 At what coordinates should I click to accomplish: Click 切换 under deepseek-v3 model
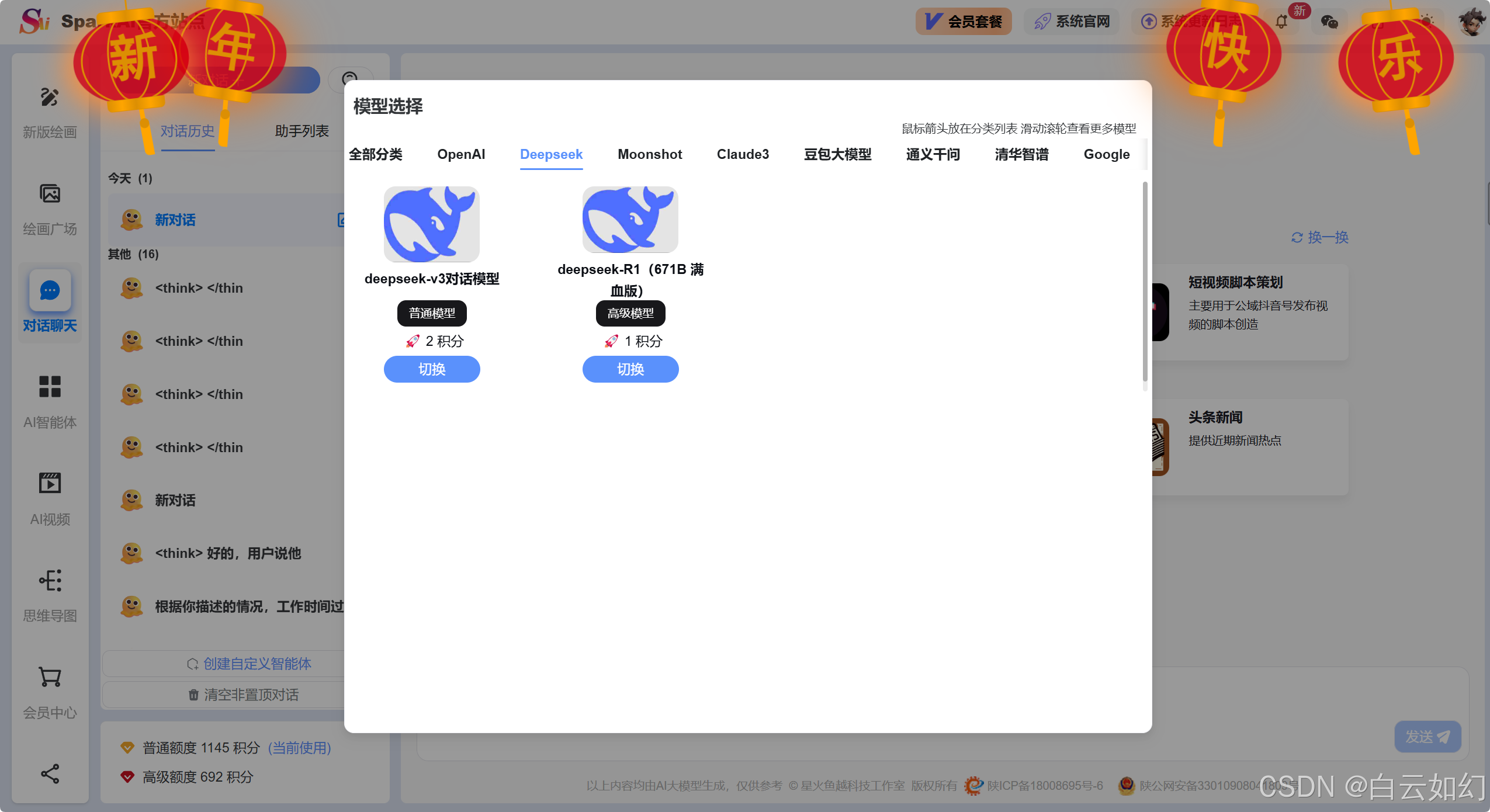pyautogui.click(x=432, y=369)
